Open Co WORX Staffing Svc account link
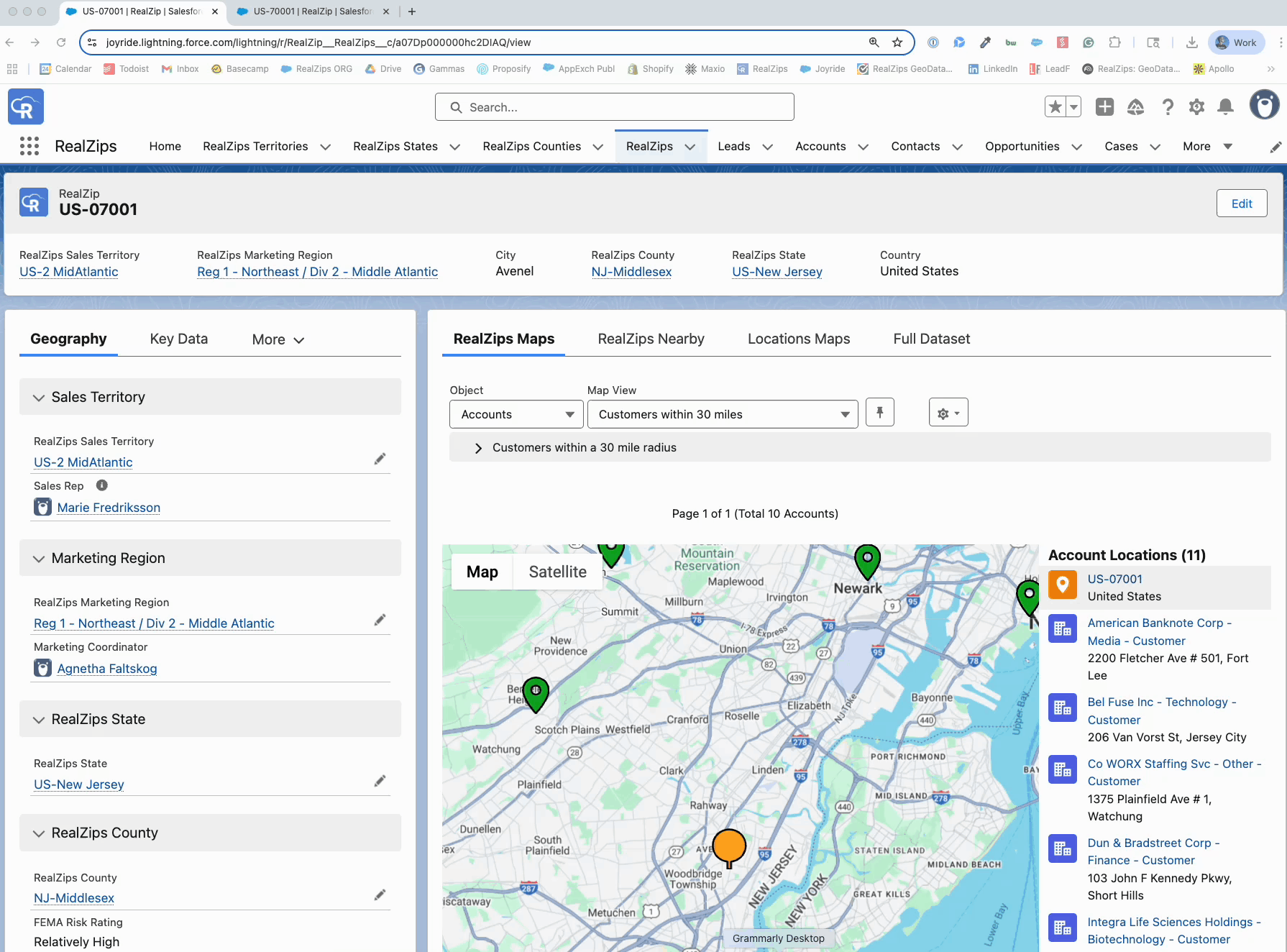This screenshot has width=1287, height=952. pos(1174,772)
